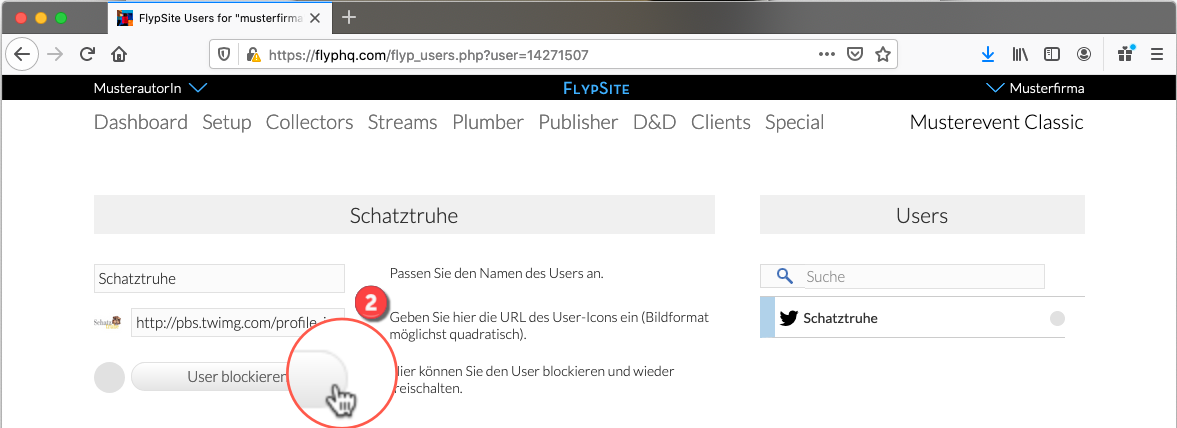Click the browser reload button

click(87, 54)
